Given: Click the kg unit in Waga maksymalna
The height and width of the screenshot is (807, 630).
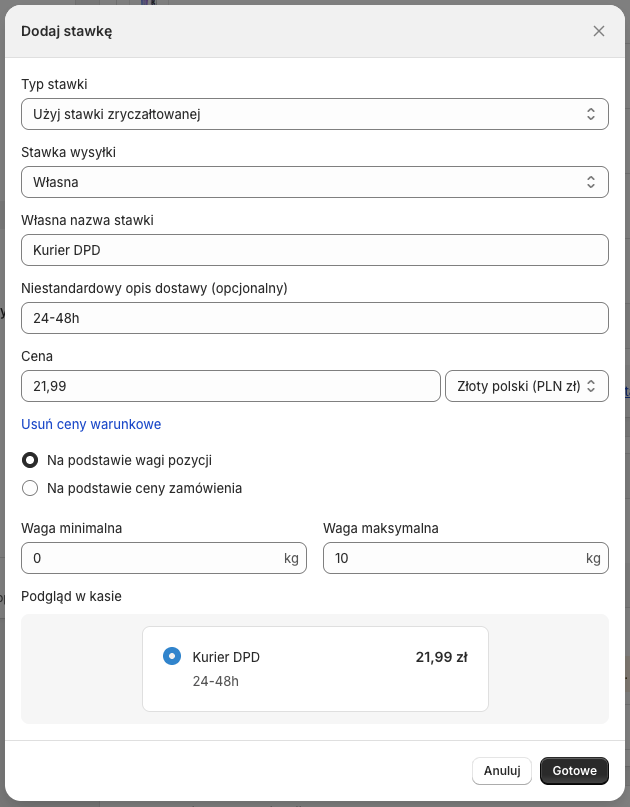Looking at the screenshot, I should 593,558.
